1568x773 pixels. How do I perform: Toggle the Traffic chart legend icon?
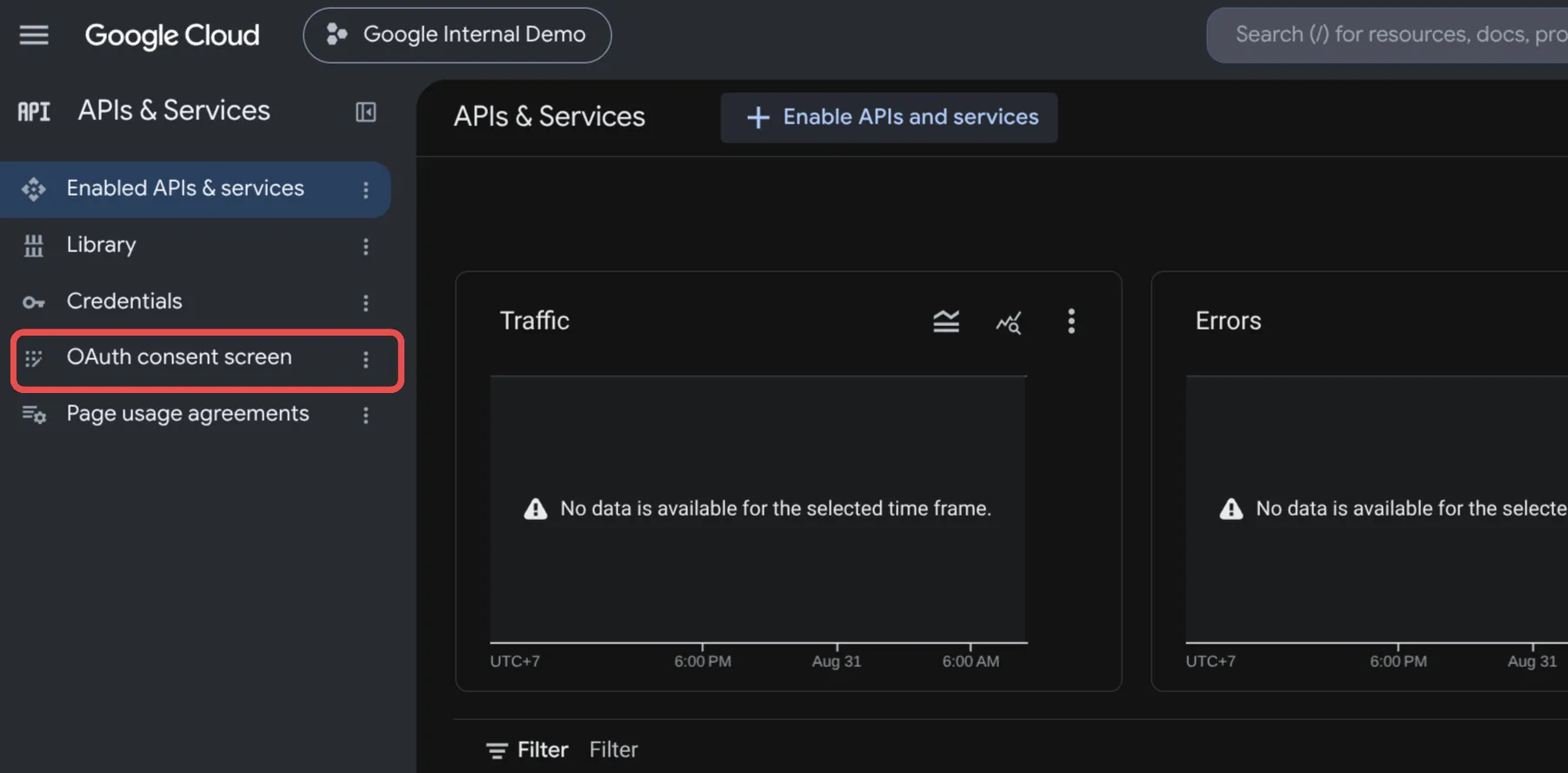point(946,322)
